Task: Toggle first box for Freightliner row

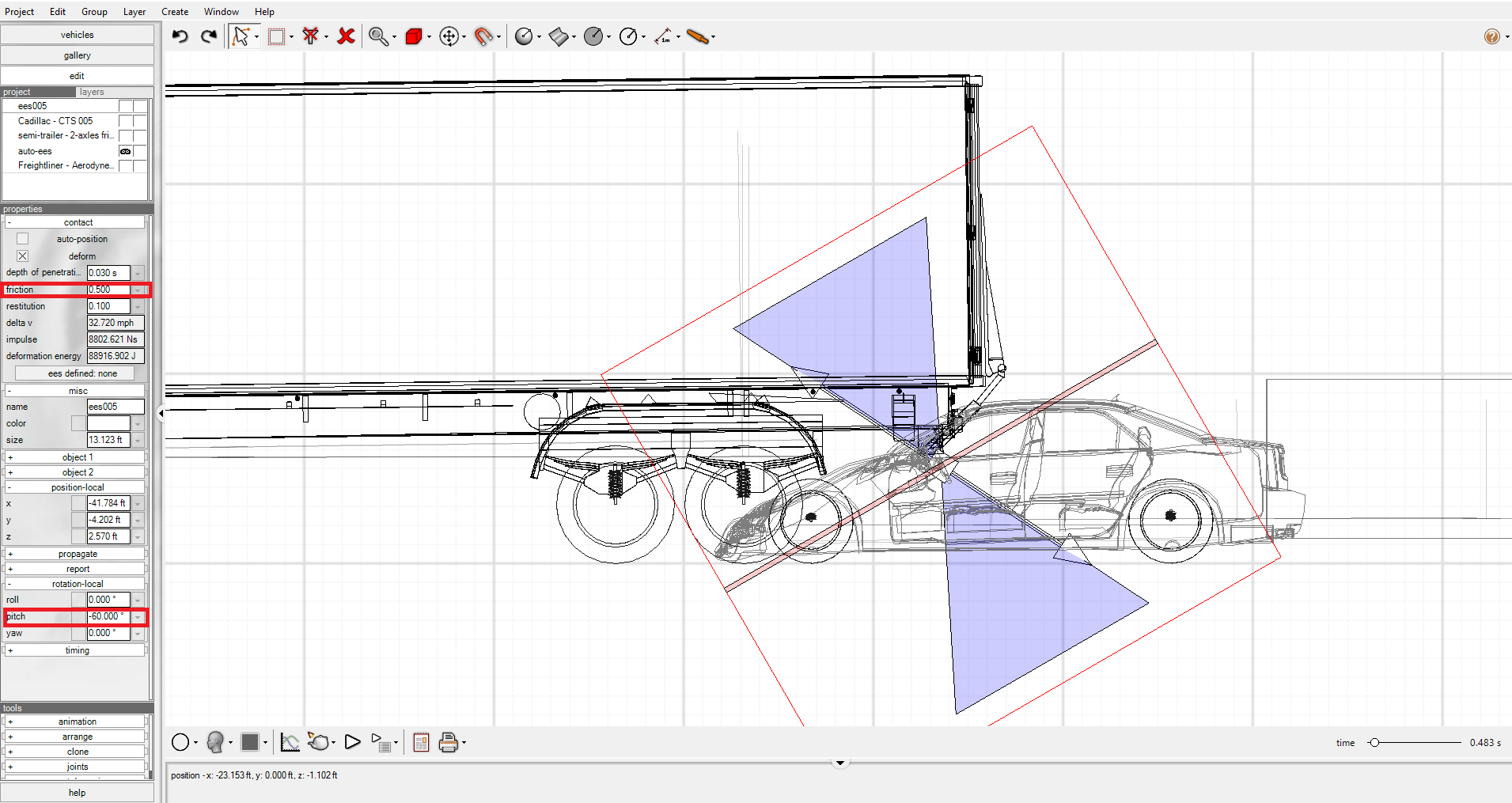Action: pos(125,166)
